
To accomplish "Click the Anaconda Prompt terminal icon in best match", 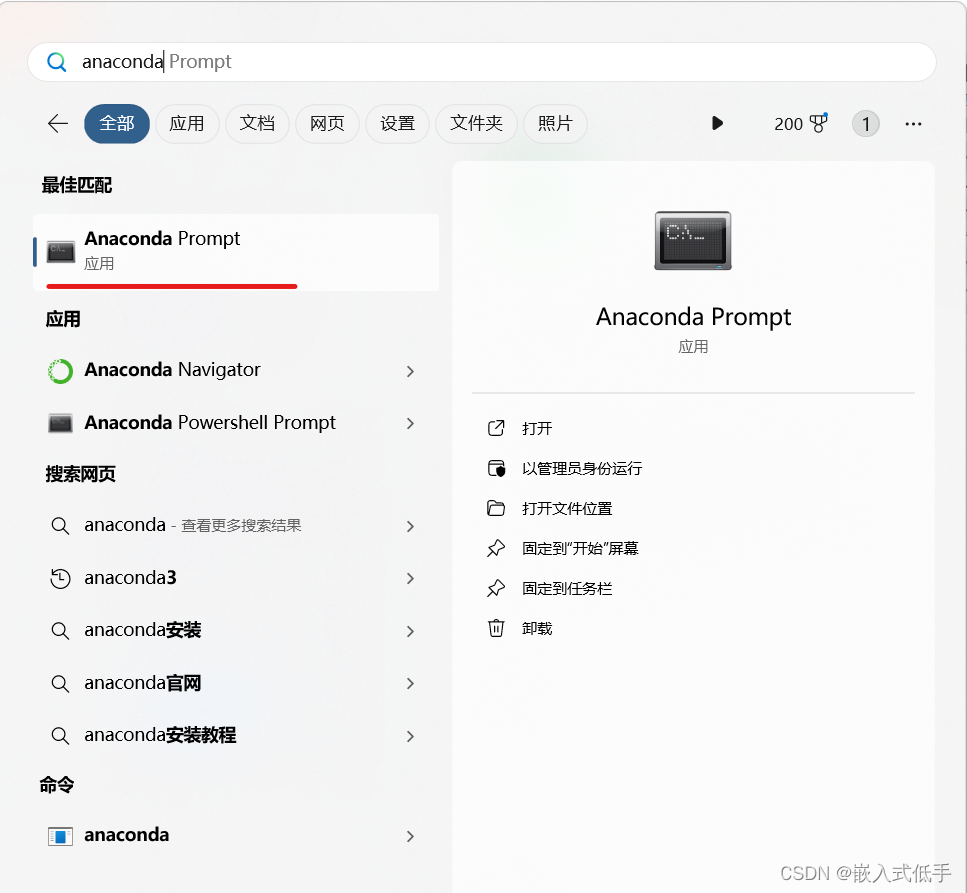I will [60, 252].
